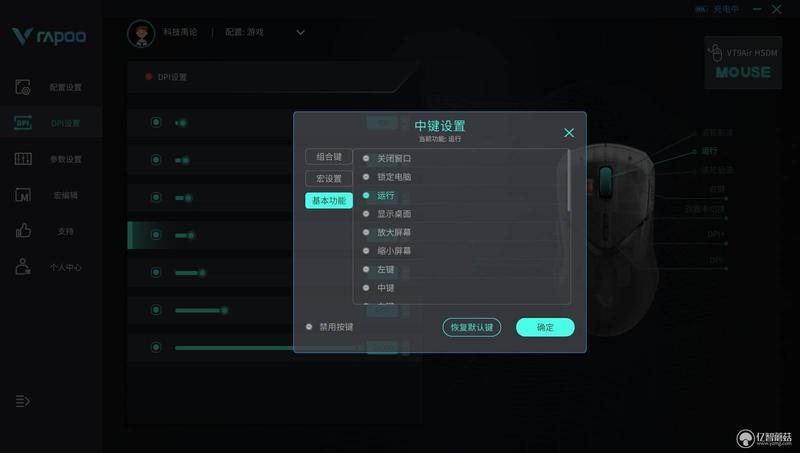Switch to the 宏设置 tab
Image resolution: width=800 pixels, height=453 pixels.
329,179
